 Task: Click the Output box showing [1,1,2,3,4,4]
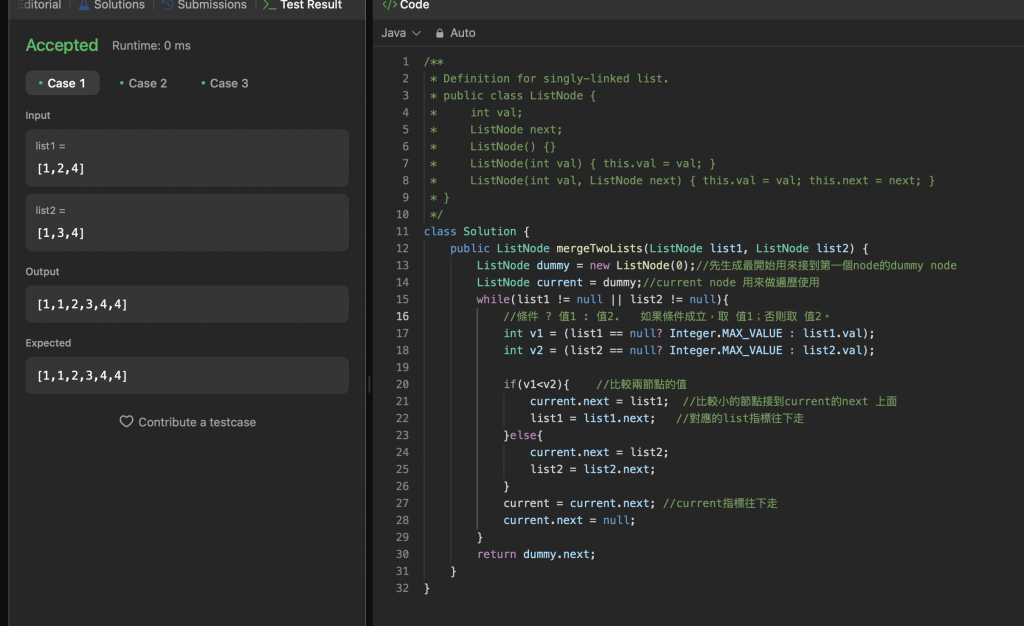(187, 304)
